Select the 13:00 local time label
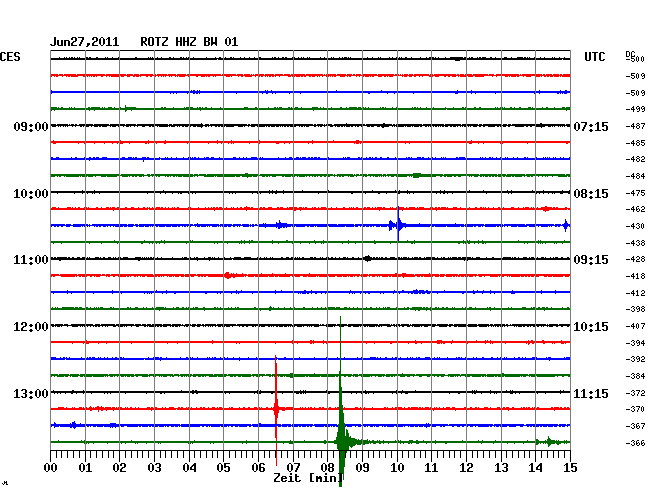Image resolution: width=650 pixels, height=494 pixels. (x=31, y=393)
